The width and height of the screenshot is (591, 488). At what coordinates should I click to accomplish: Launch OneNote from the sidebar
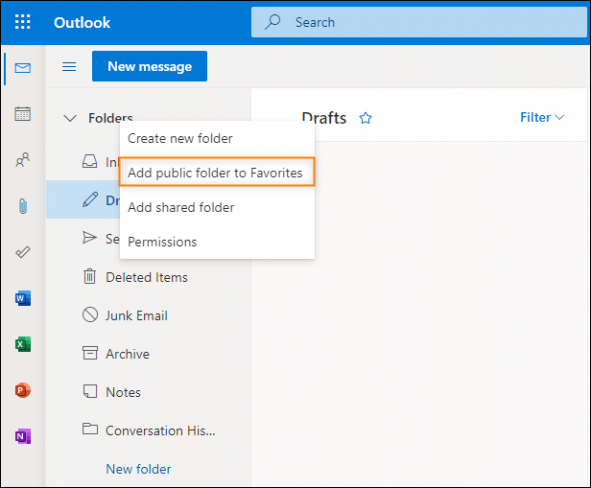click(x=23, y=436)
